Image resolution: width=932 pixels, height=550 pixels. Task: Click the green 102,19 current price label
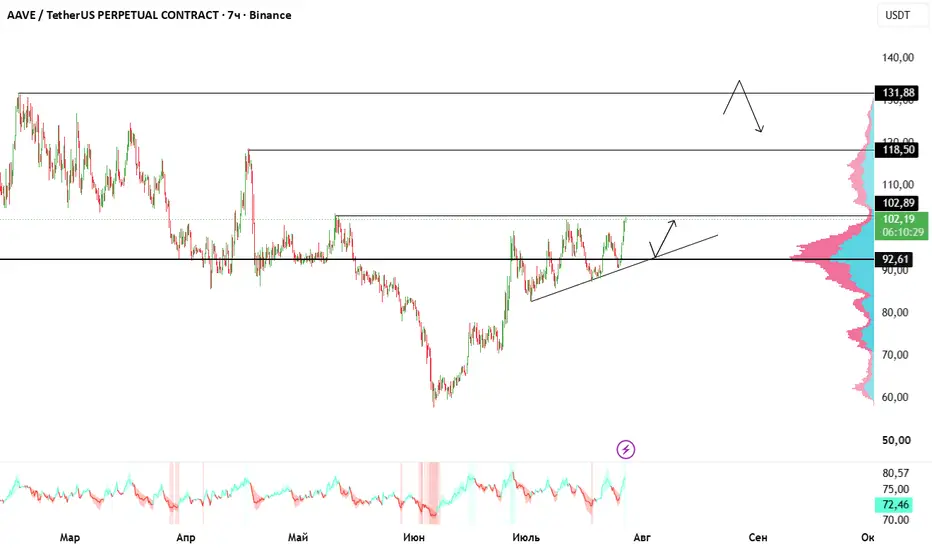[x=902, y=225]
